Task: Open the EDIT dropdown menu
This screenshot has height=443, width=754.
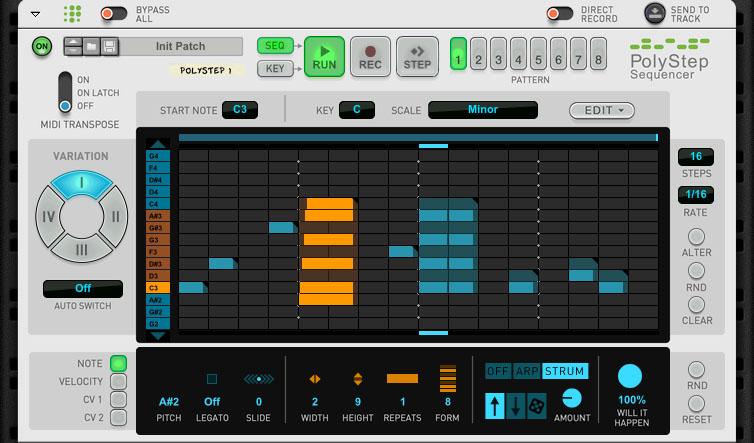Action: [x=602, y=110]
